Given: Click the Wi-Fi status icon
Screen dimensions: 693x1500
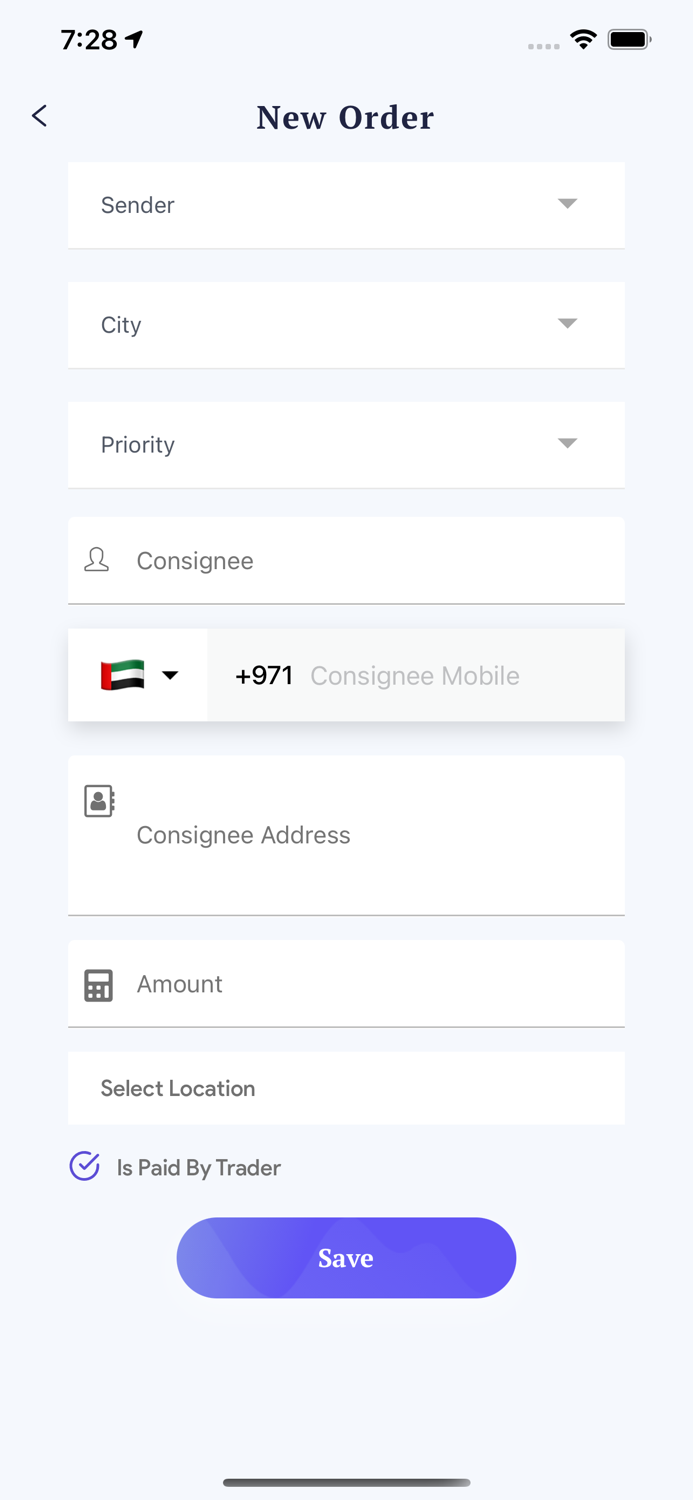Looking at the screenshot, I should (x=583, y=40).
